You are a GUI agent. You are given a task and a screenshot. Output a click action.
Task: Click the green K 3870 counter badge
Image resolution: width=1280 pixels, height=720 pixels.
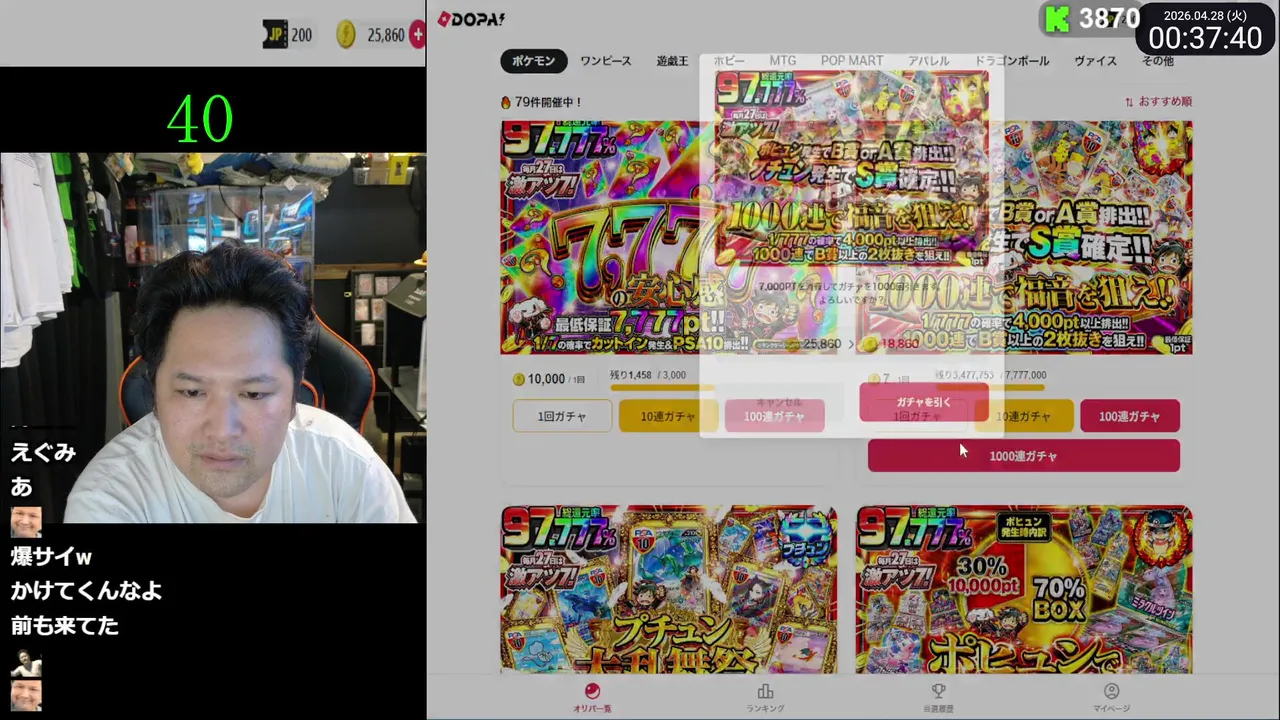pos(1091,18)
